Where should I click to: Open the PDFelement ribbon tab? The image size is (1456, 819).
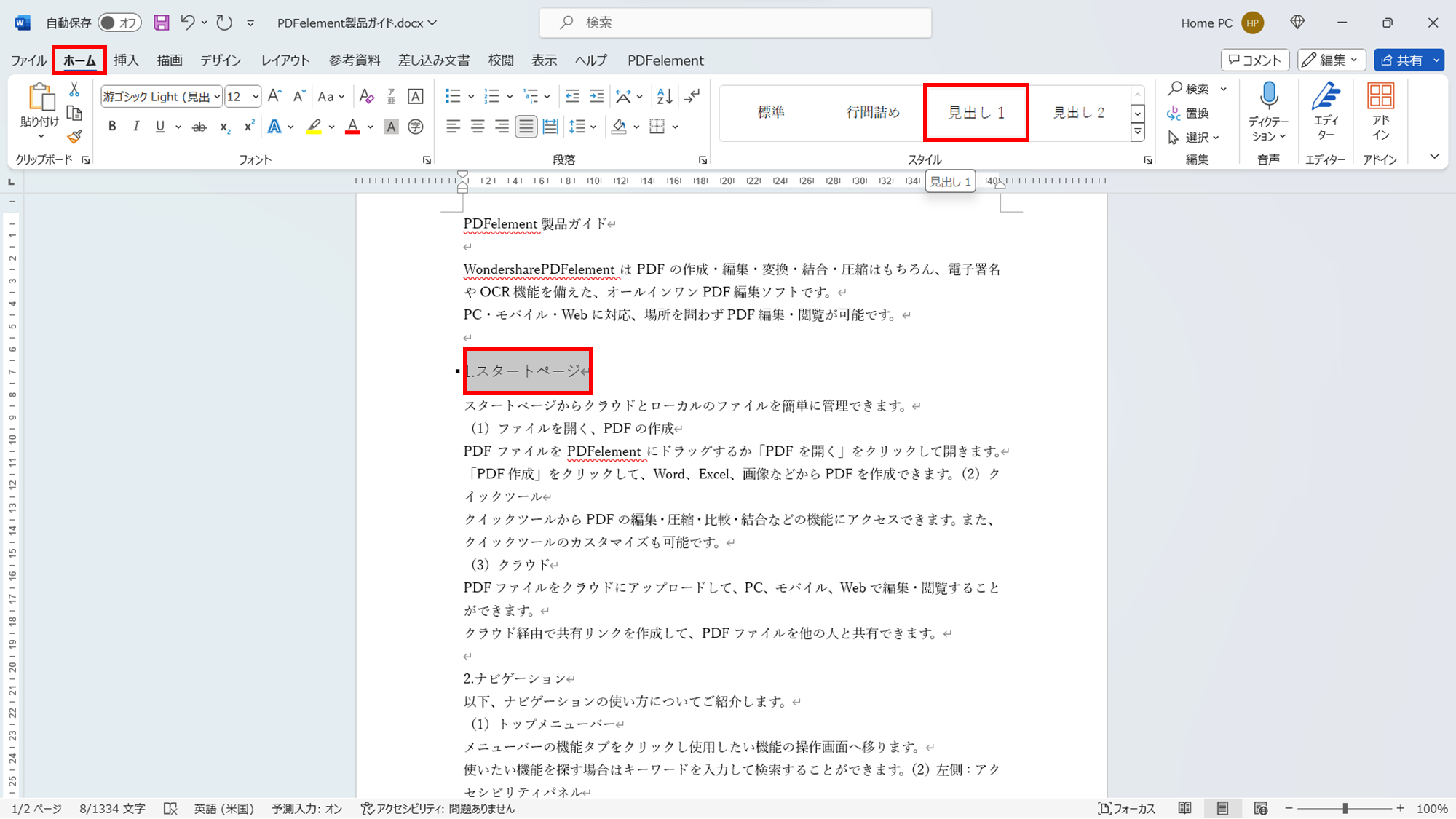(665, 60)
